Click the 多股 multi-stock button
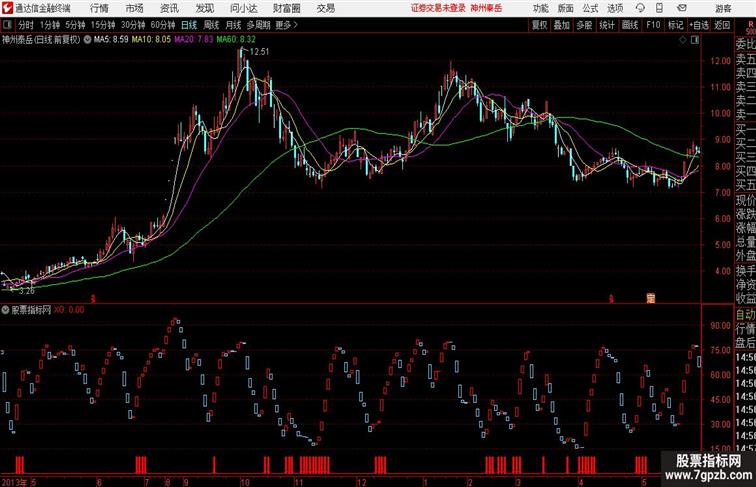This screenshot has width=756, height=487. [x=584, y=25]
